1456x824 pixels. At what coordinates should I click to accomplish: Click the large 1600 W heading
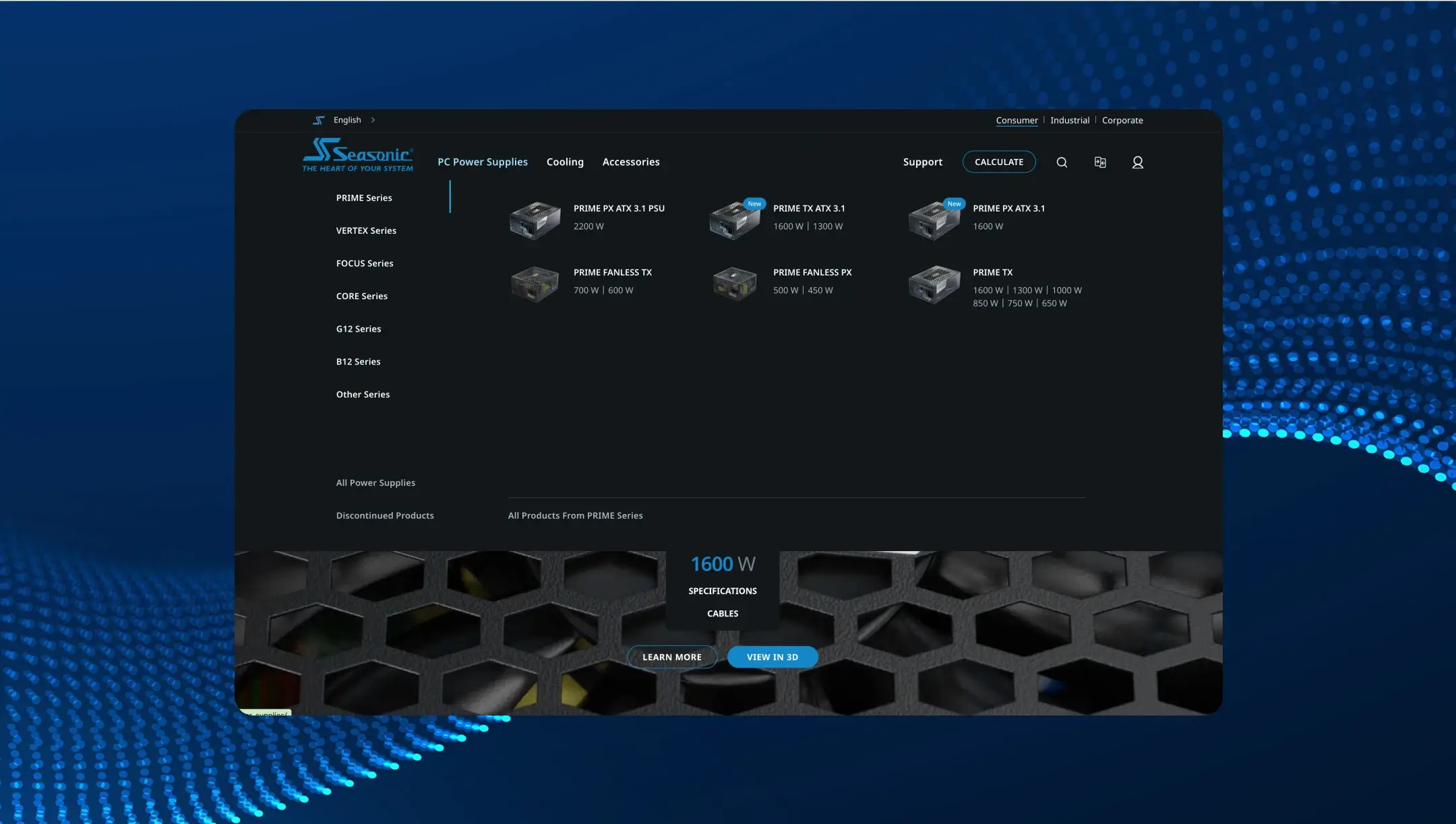click(723, 564)
